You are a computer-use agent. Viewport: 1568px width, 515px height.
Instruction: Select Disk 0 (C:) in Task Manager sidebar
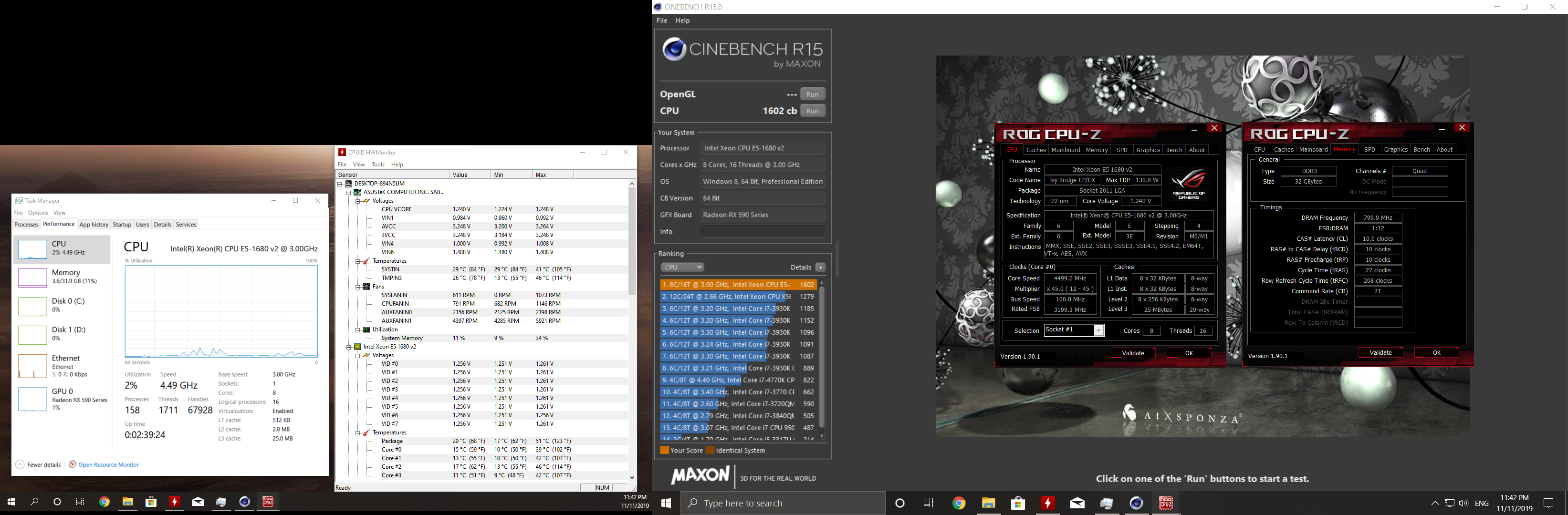coord(62,306)
